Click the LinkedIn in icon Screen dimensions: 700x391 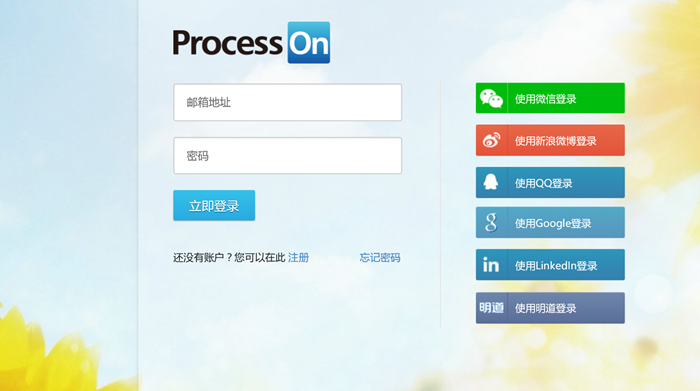click(x=491, y=265)
